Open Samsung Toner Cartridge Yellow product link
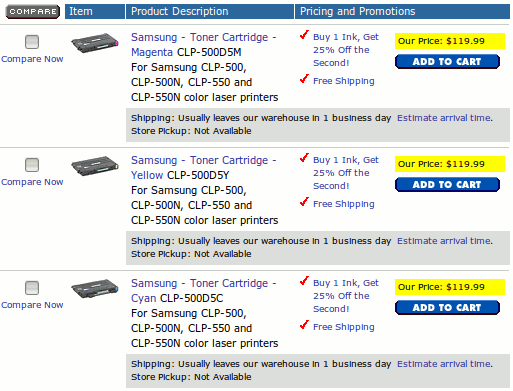 click(x=203, y=168)
